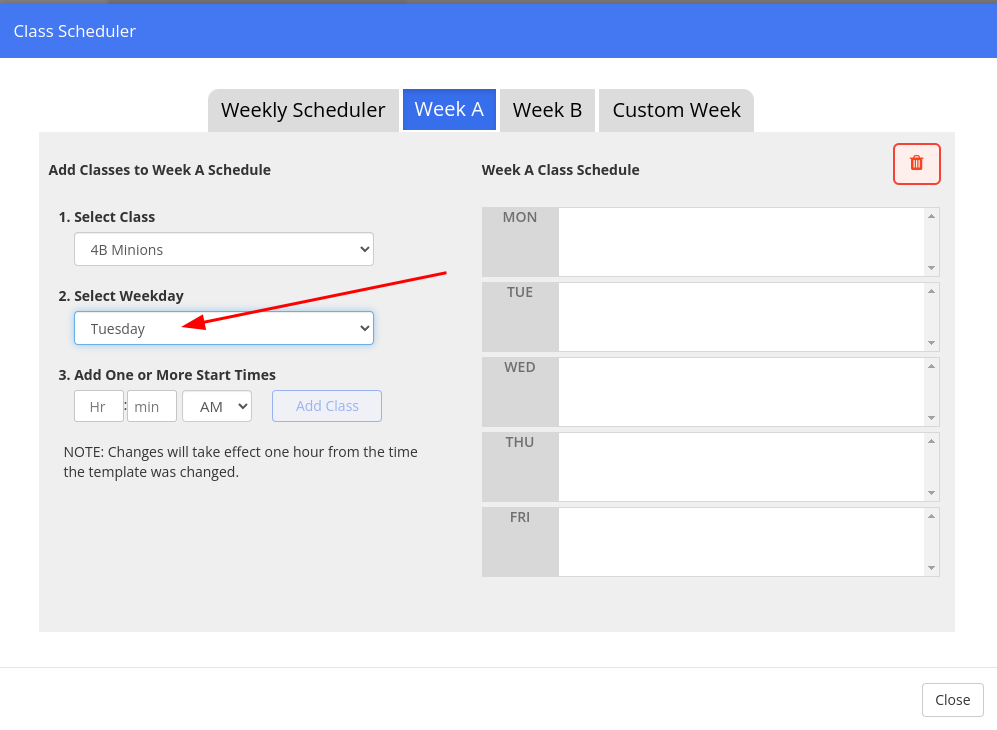Click the TUE schedule scroll down arrow
This screenshot has height=730, width=997.
(x=932, y=343)
